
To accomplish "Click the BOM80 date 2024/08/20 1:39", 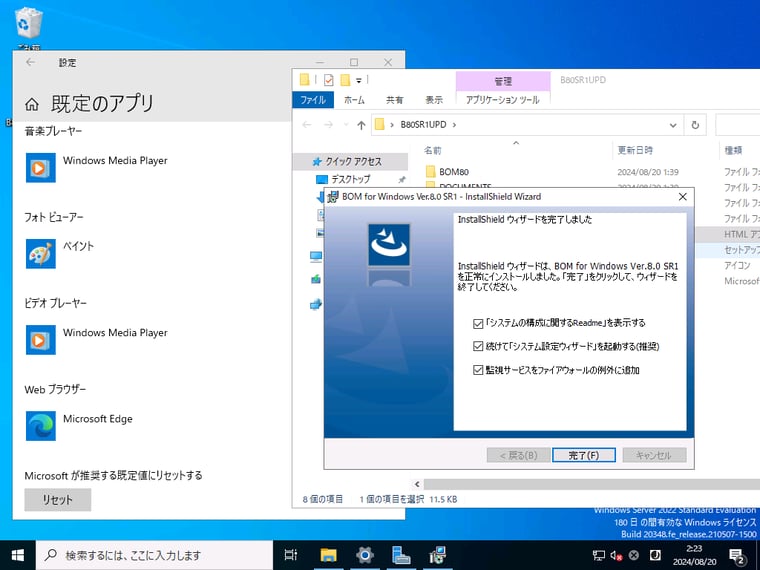I will click(x=648, y=172).
